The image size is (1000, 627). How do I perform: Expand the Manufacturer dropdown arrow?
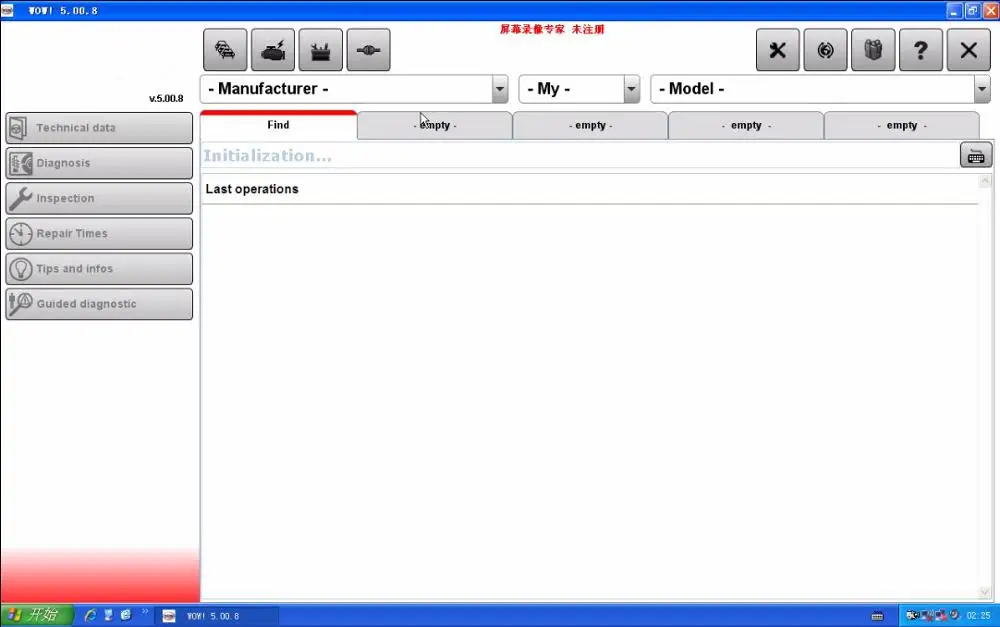point(500,89)
